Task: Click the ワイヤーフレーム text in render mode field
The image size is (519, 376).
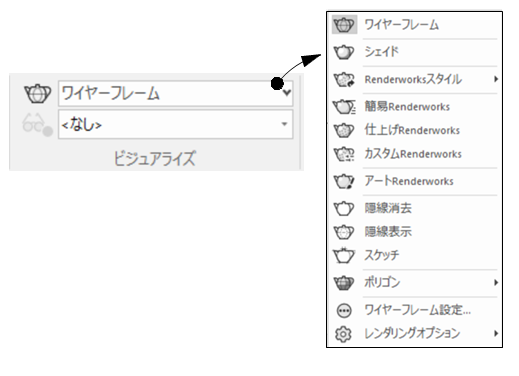Action: (x=111, y=93)
